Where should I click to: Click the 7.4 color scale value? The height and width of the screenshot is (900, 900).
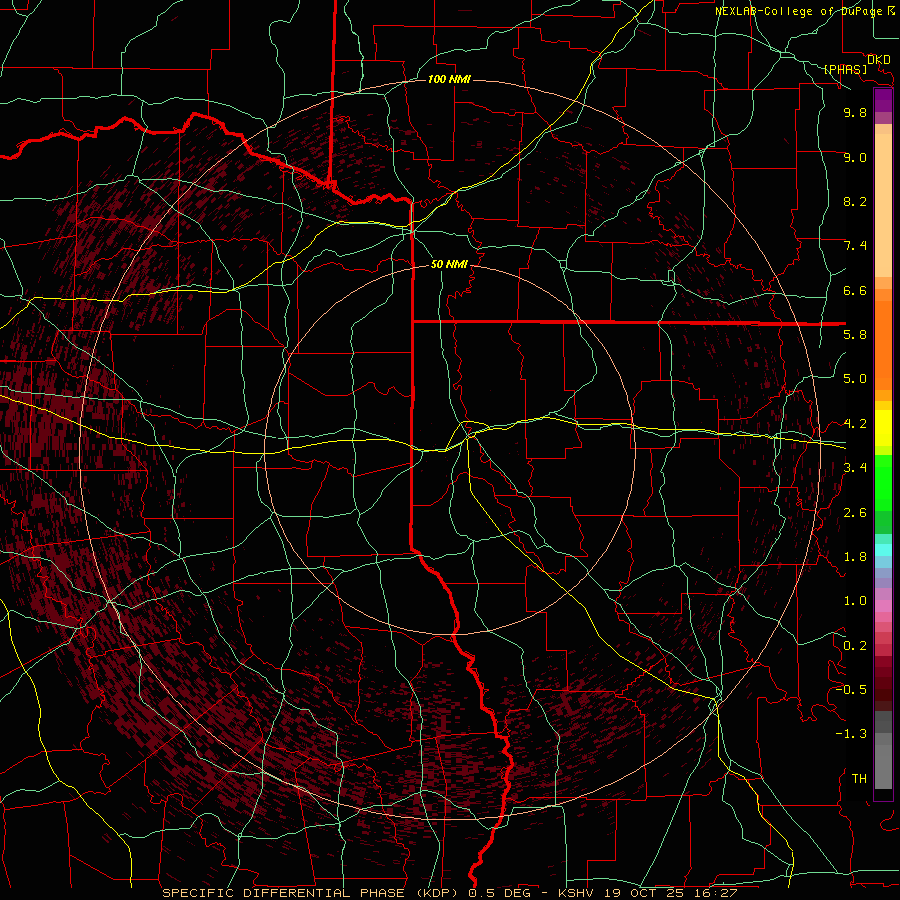855,246
